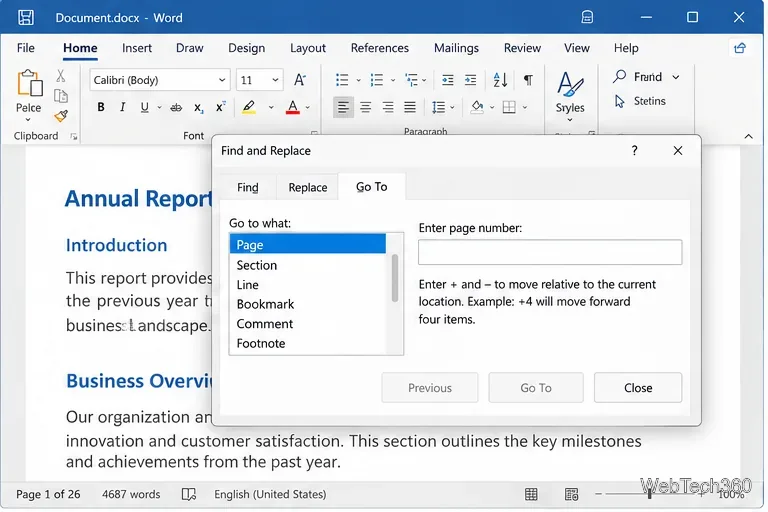The width and height of the screenshot is (768, 512).
Task: Toggle underline formatting
Action: 144,107
